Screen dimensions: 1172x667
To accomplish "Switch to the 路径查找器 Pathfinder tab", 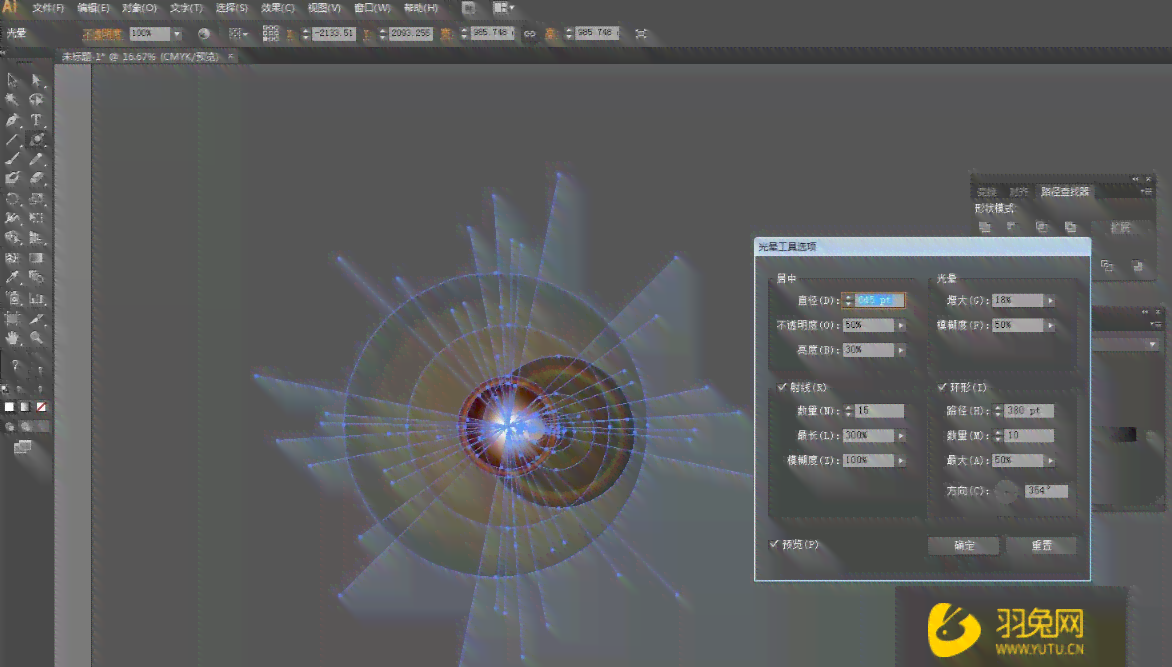I will tap(1065, 191).
